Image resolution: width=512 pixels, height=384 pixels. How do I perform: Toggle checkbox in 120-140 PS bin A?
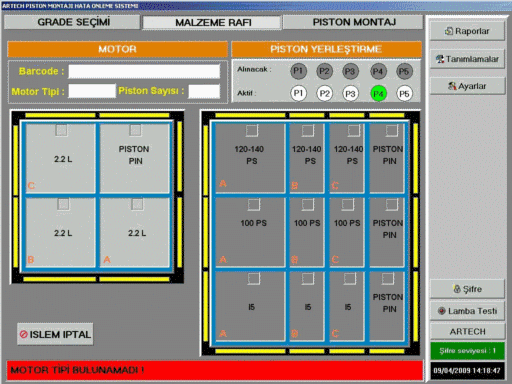[x=252, y=131]
